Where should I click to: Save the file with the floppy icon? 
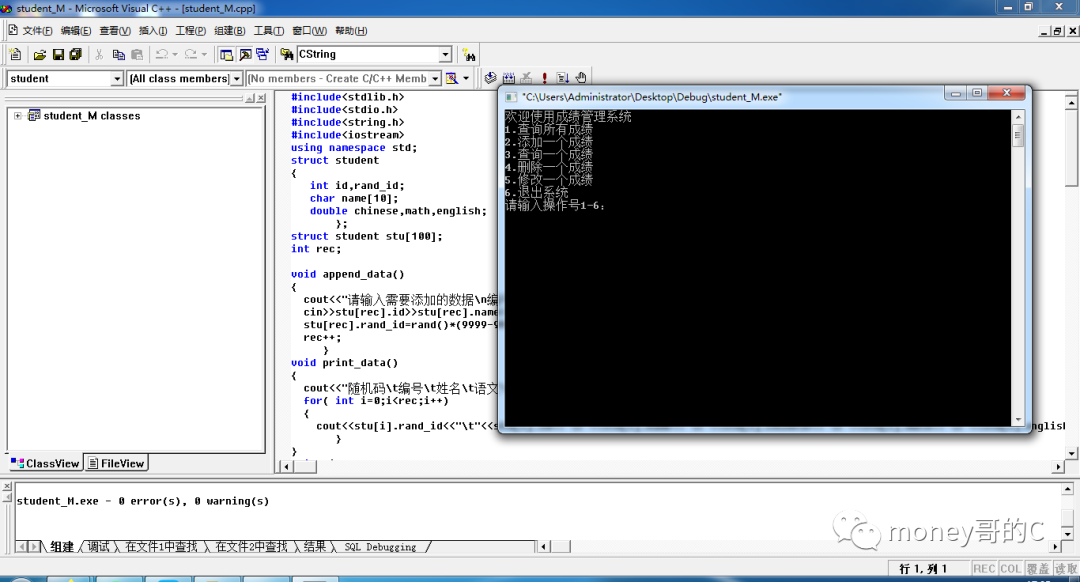58,54
